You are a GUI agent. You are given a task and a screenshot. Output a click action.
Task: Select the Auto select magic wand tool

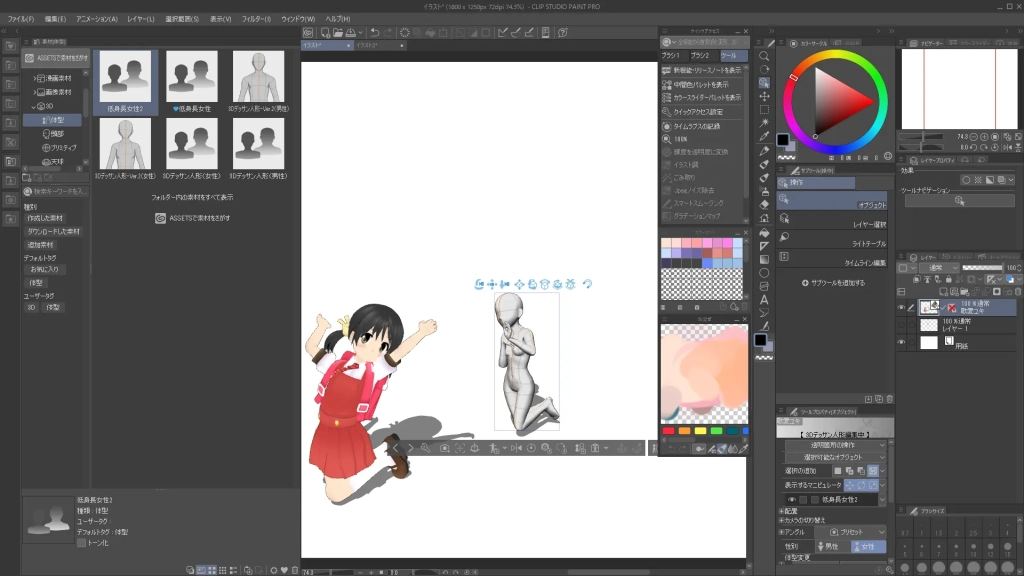(764, 123)
